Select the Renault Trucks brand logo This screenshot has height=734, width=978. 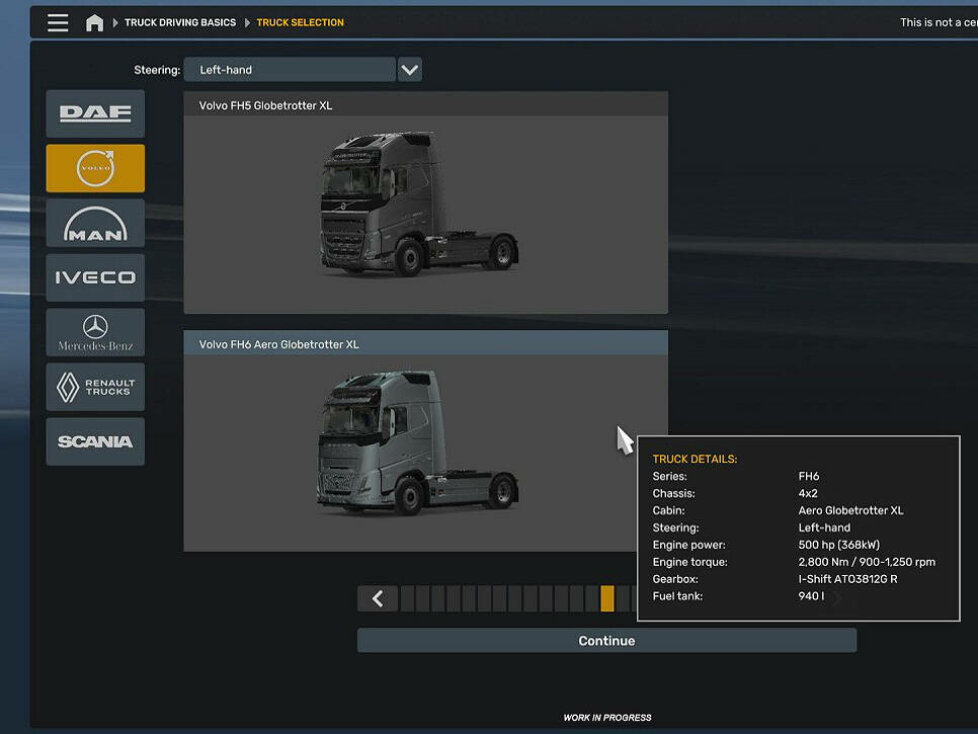click(x=95, y=387)
